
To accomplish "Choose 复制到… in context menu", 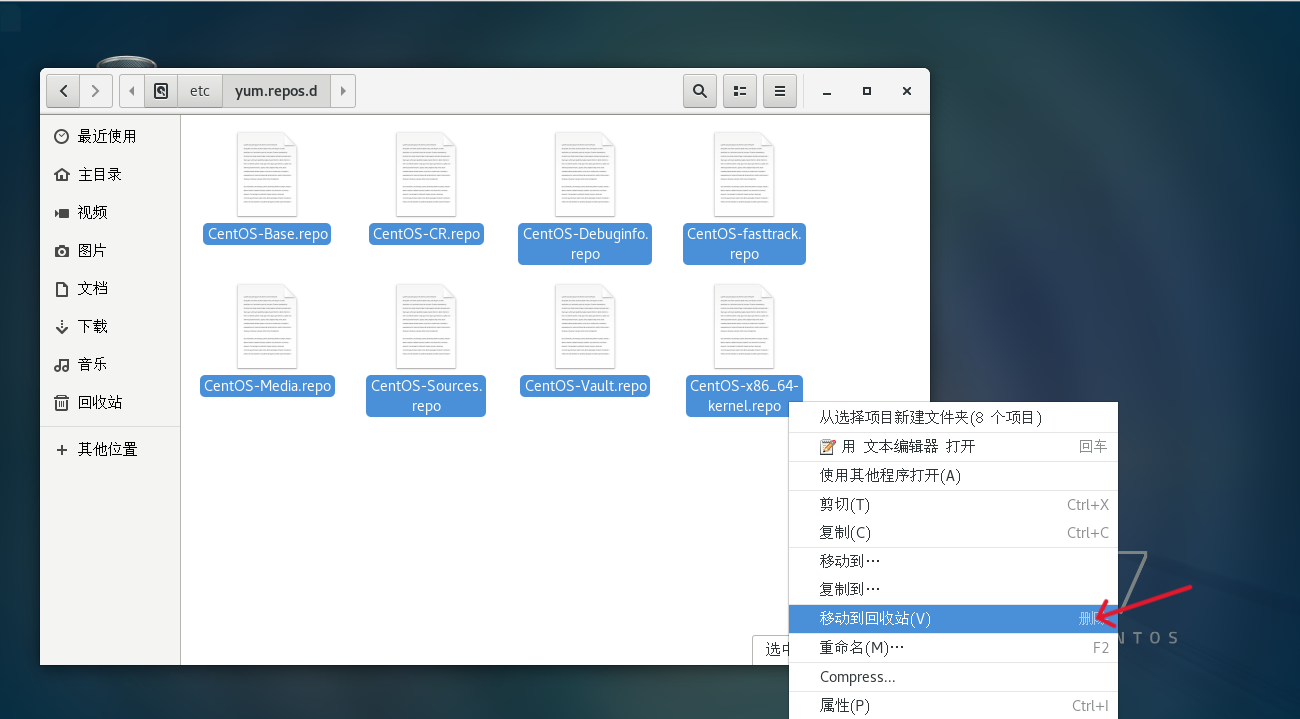I will (x=953, y=589).
